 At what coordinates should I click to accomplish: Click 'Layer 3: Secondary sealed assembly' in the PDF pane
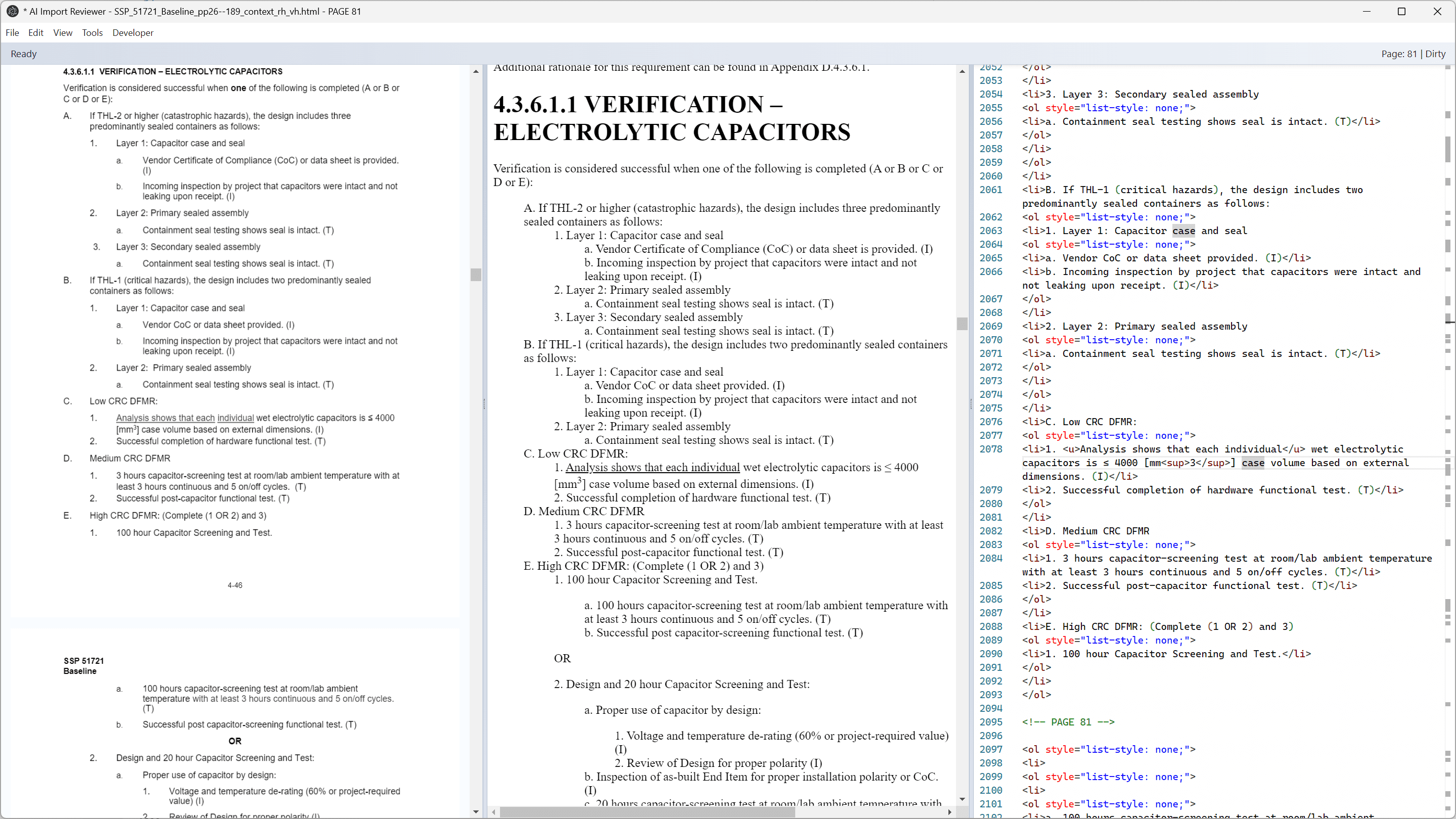188,247
